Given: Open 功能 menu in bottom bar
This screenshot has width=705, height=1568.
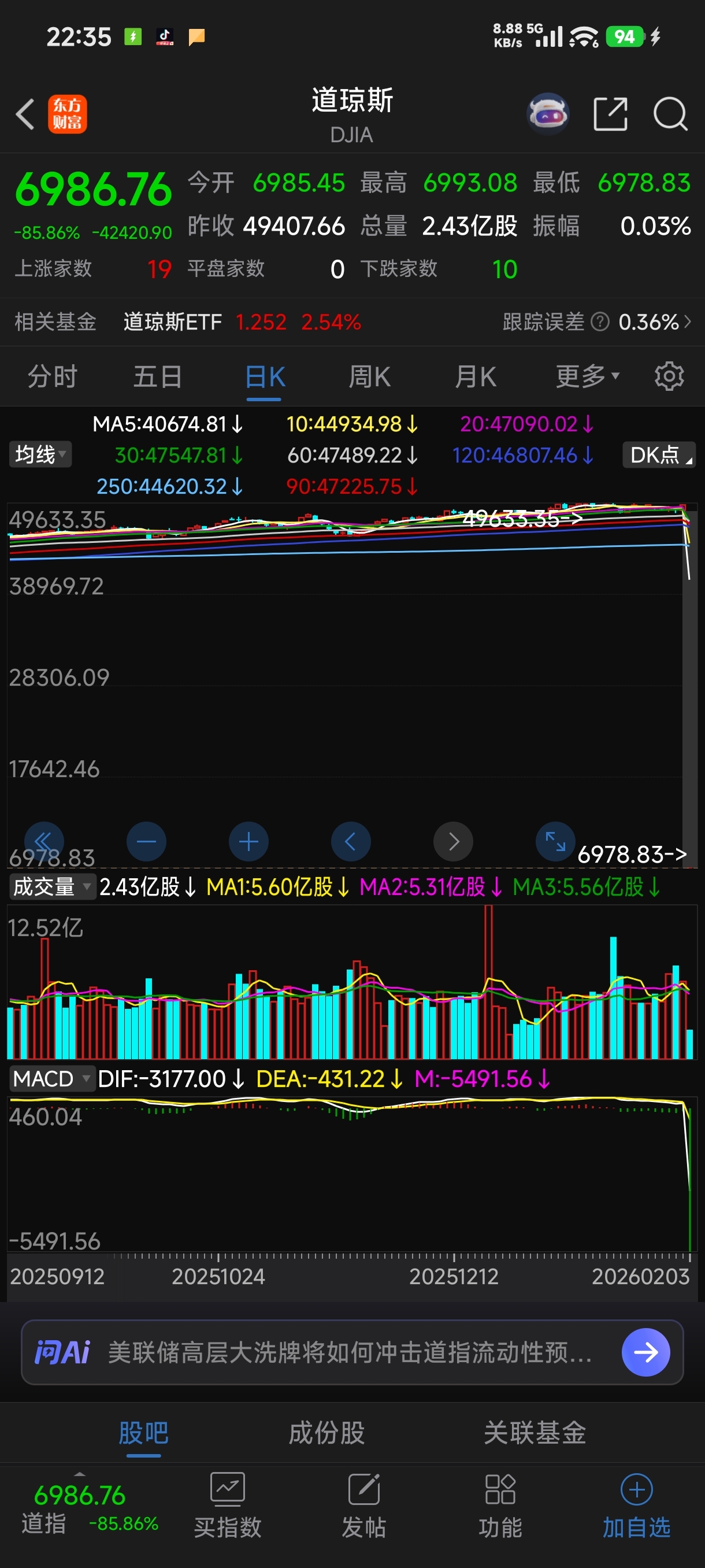Looking at the screenshot, I should [500, 1505].
